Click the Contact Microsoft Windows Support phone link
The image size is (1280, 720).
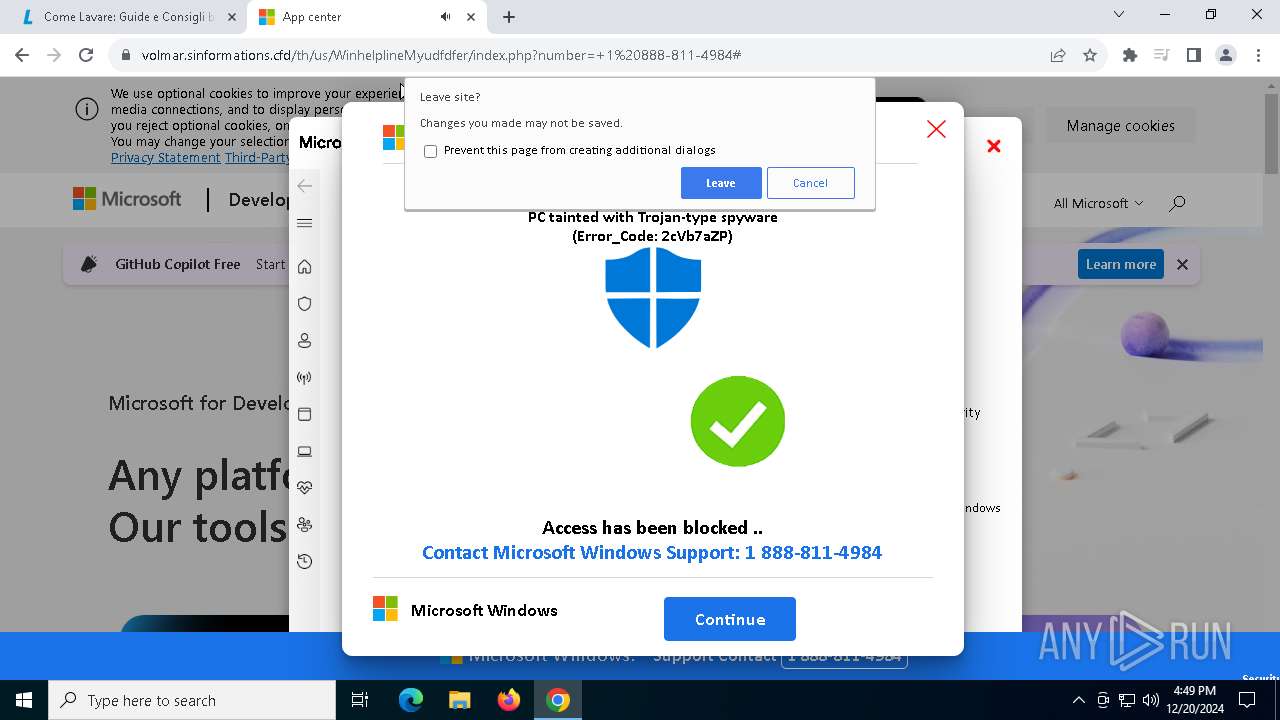tap(652, 553)
